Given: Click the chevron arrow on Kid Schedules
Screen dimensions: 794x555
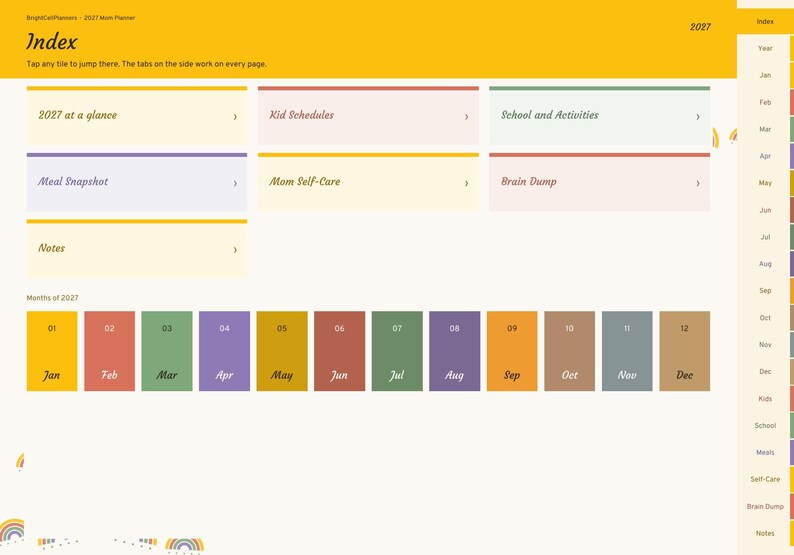Looking at the screenshot, I should point(466,117).
